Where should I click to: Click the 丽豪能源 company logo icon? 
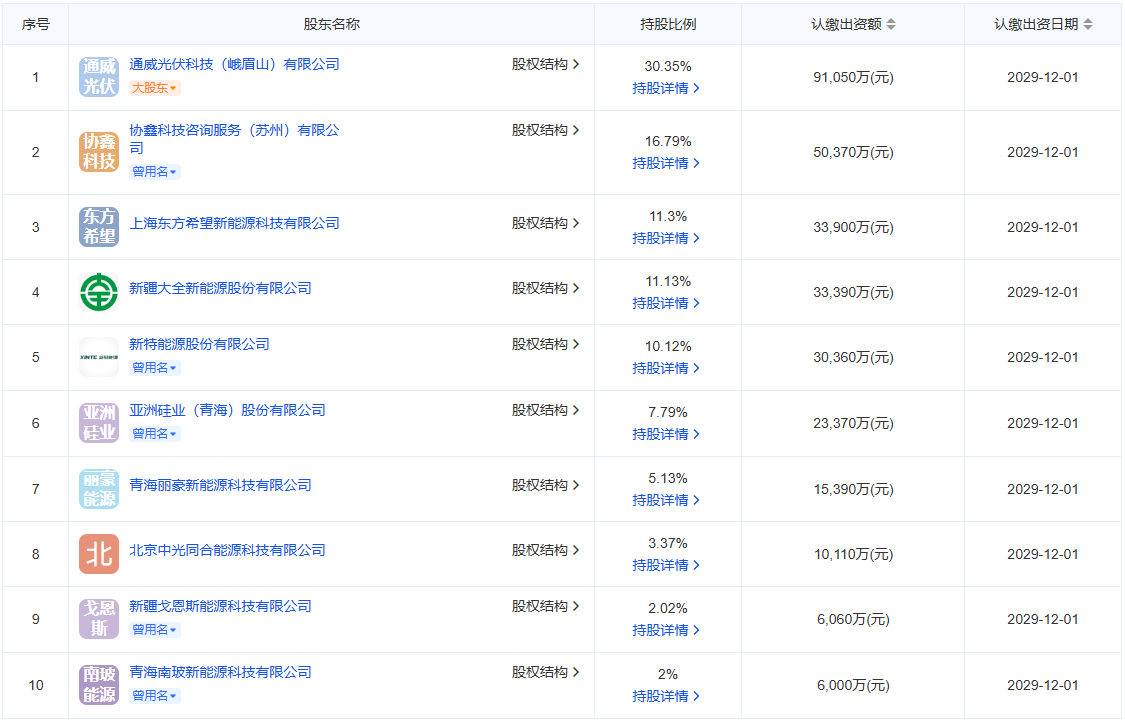[99, 489]
